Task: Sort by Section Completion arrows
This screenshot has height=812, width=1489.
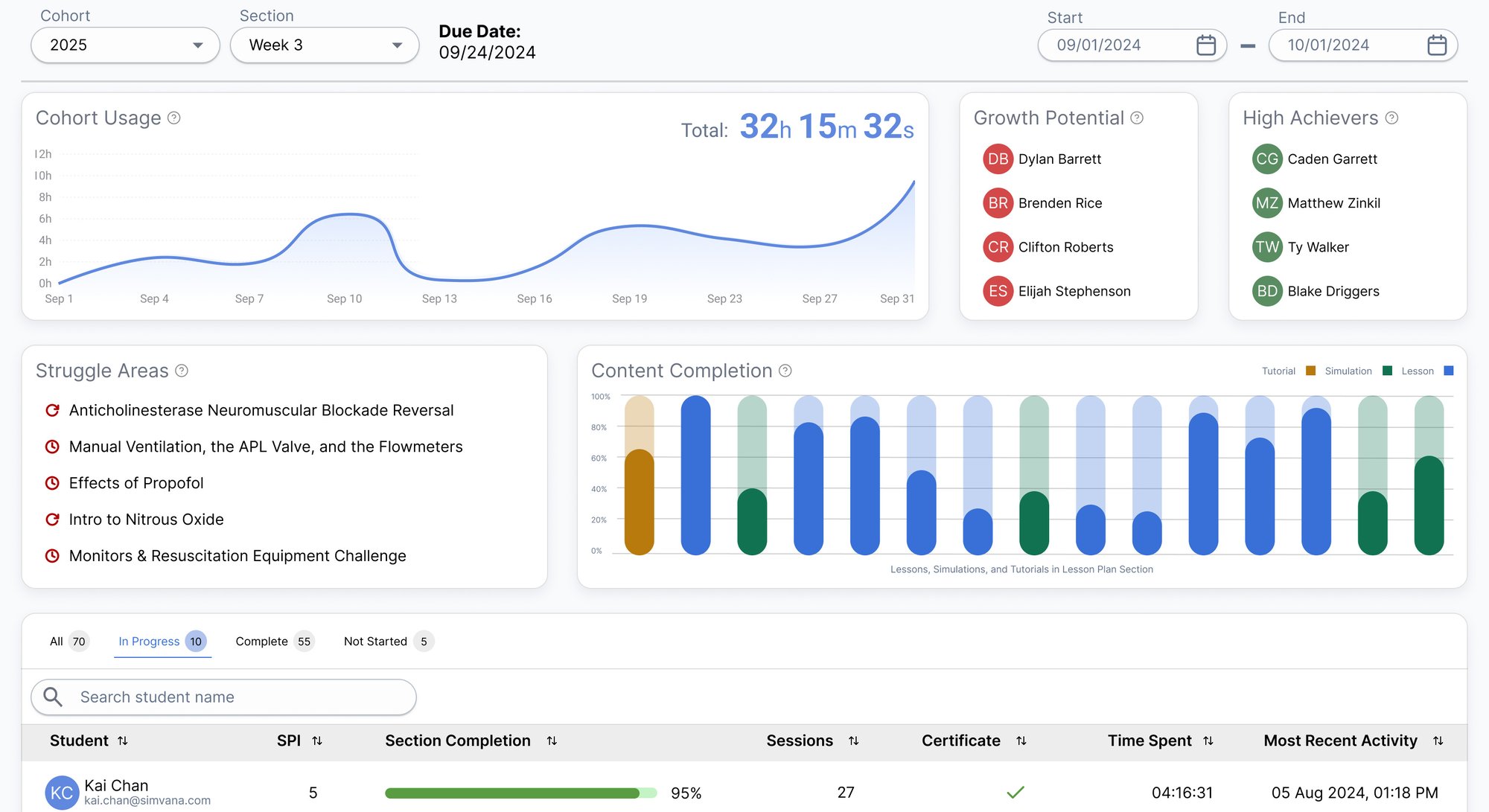Action: tap(552, 741)
